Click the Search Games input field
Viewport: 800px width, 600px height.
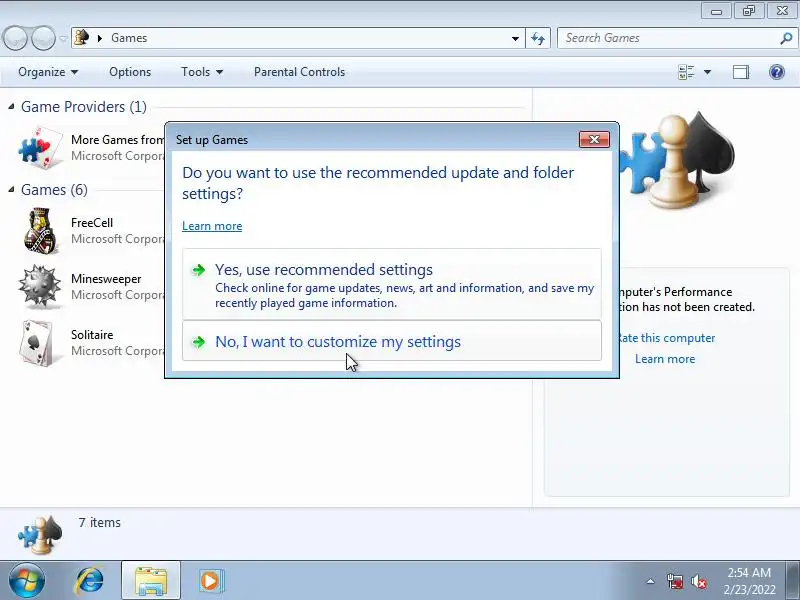coord(670,38)
